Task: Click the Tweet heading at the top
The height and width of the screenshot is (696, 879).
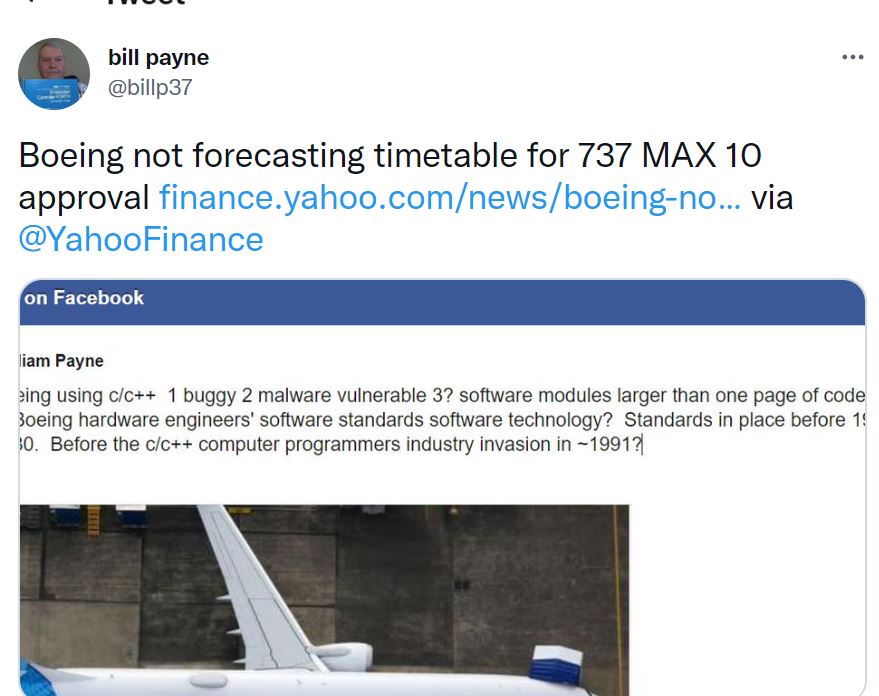Action: tap(146, 2)
